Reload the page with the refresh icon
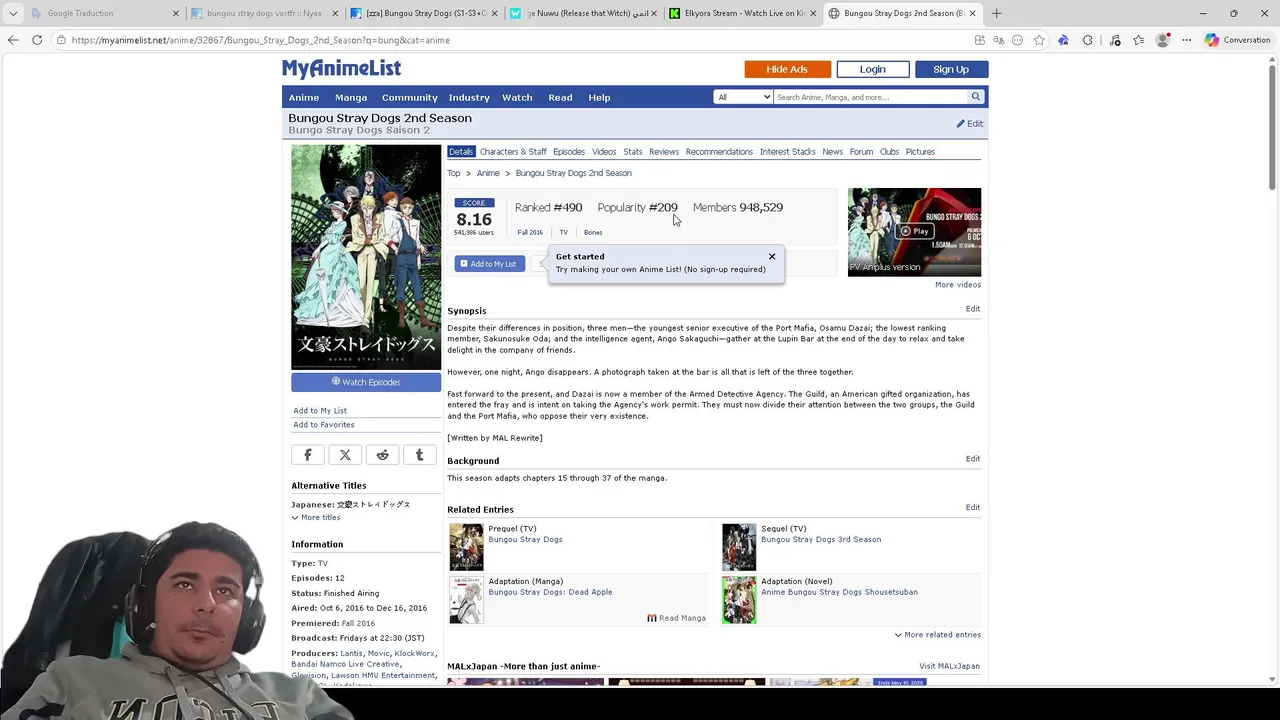Viewport: 1280px width, 720px height. click(37, 40)
